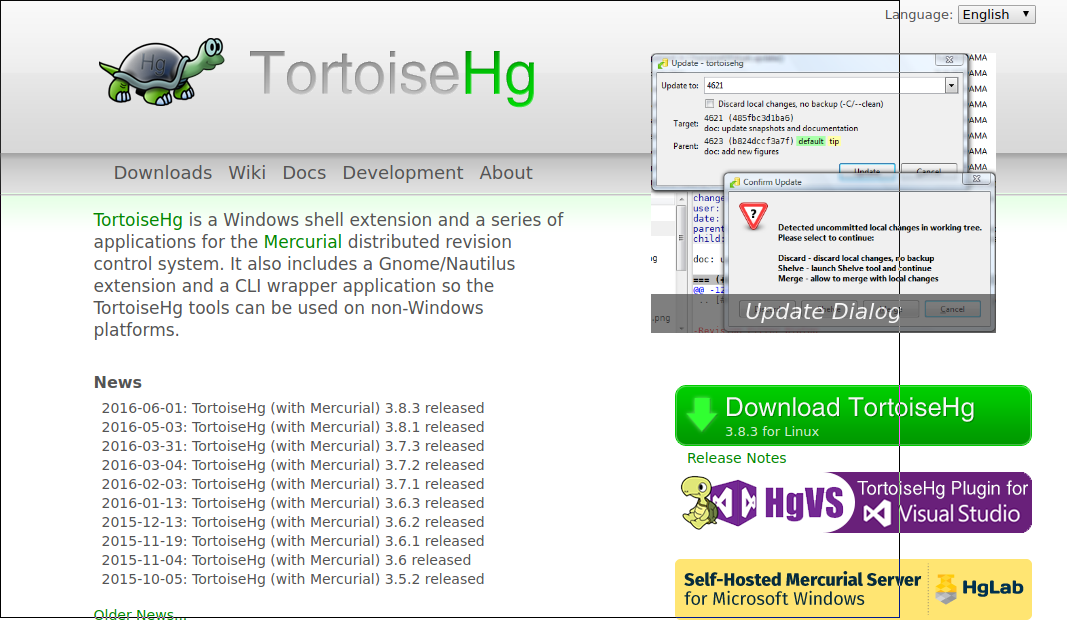Click the News heading
This screenshot has height=631, width=1067.
(x=118, y=382)
